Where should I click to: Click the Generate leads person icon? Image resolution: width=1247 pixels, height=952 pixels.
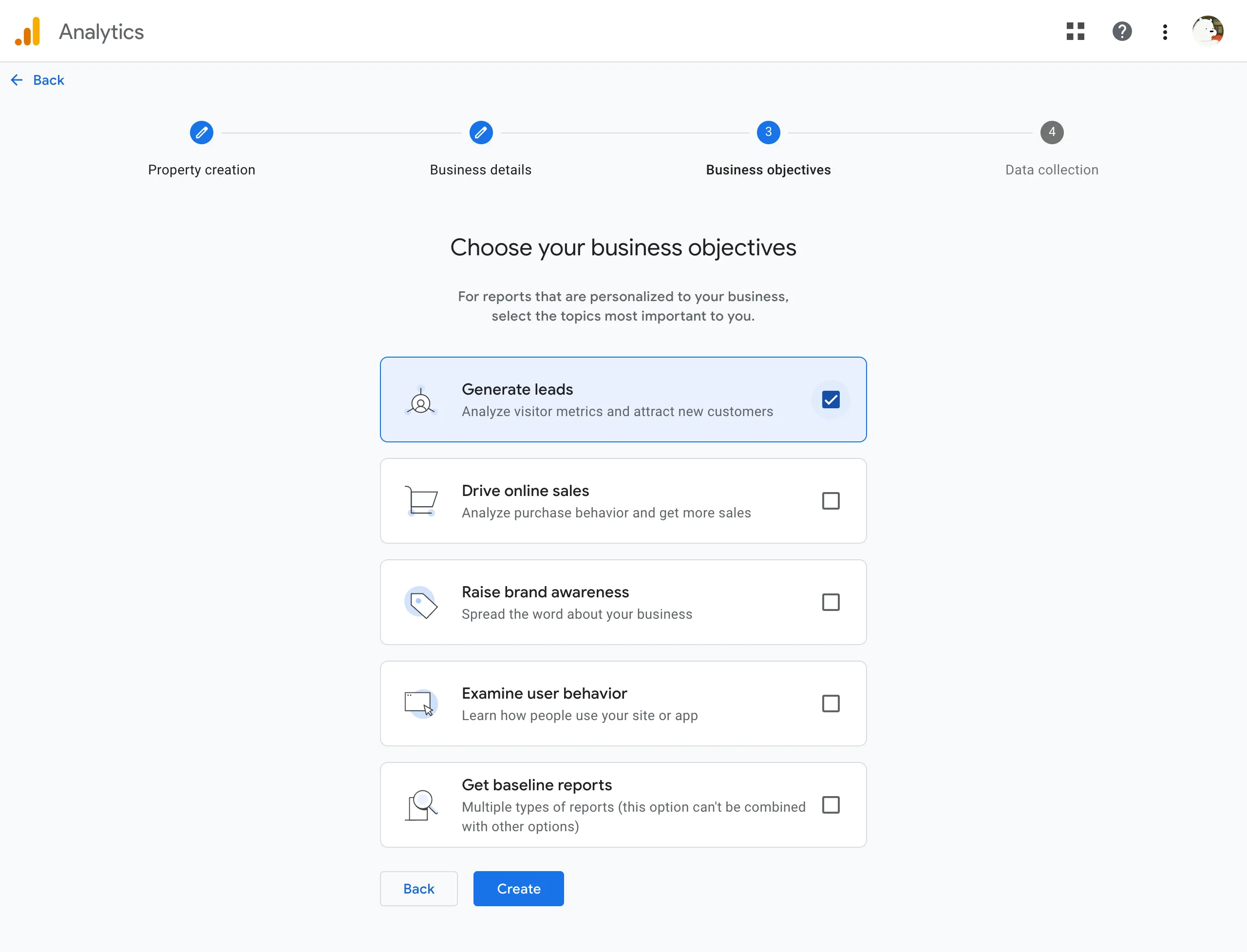pyautogui.click(x=421, y=399)
